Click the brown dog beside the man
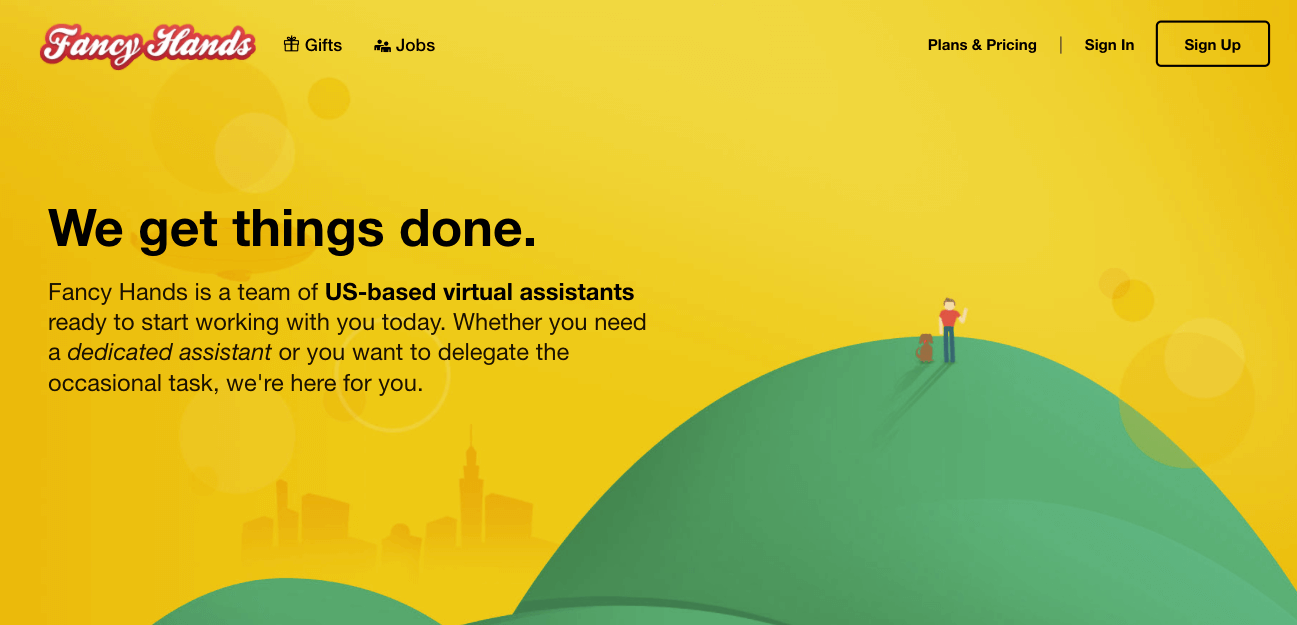This screenshot has height=625, width=1297. 925,348
